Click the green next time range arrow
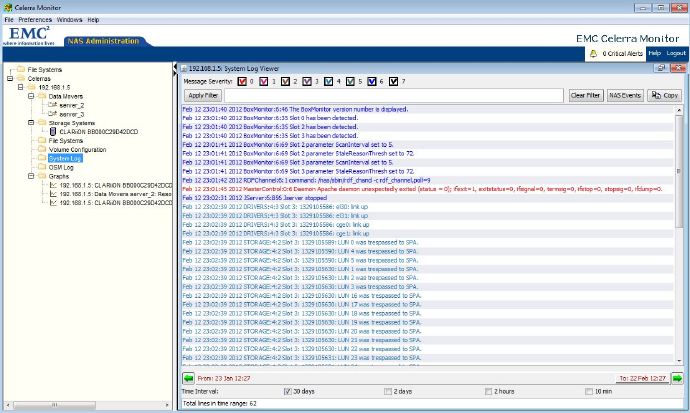The image size is (690, 413). pyautogui.click(x=677, y=378)
